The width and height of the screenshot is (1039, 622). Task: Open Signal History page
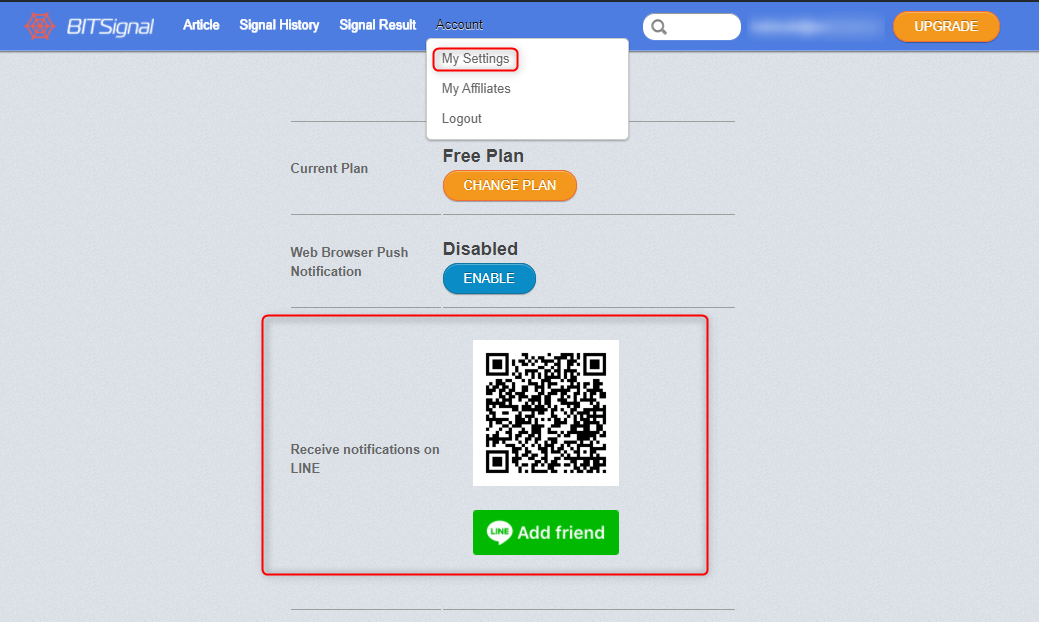[279, 25]
